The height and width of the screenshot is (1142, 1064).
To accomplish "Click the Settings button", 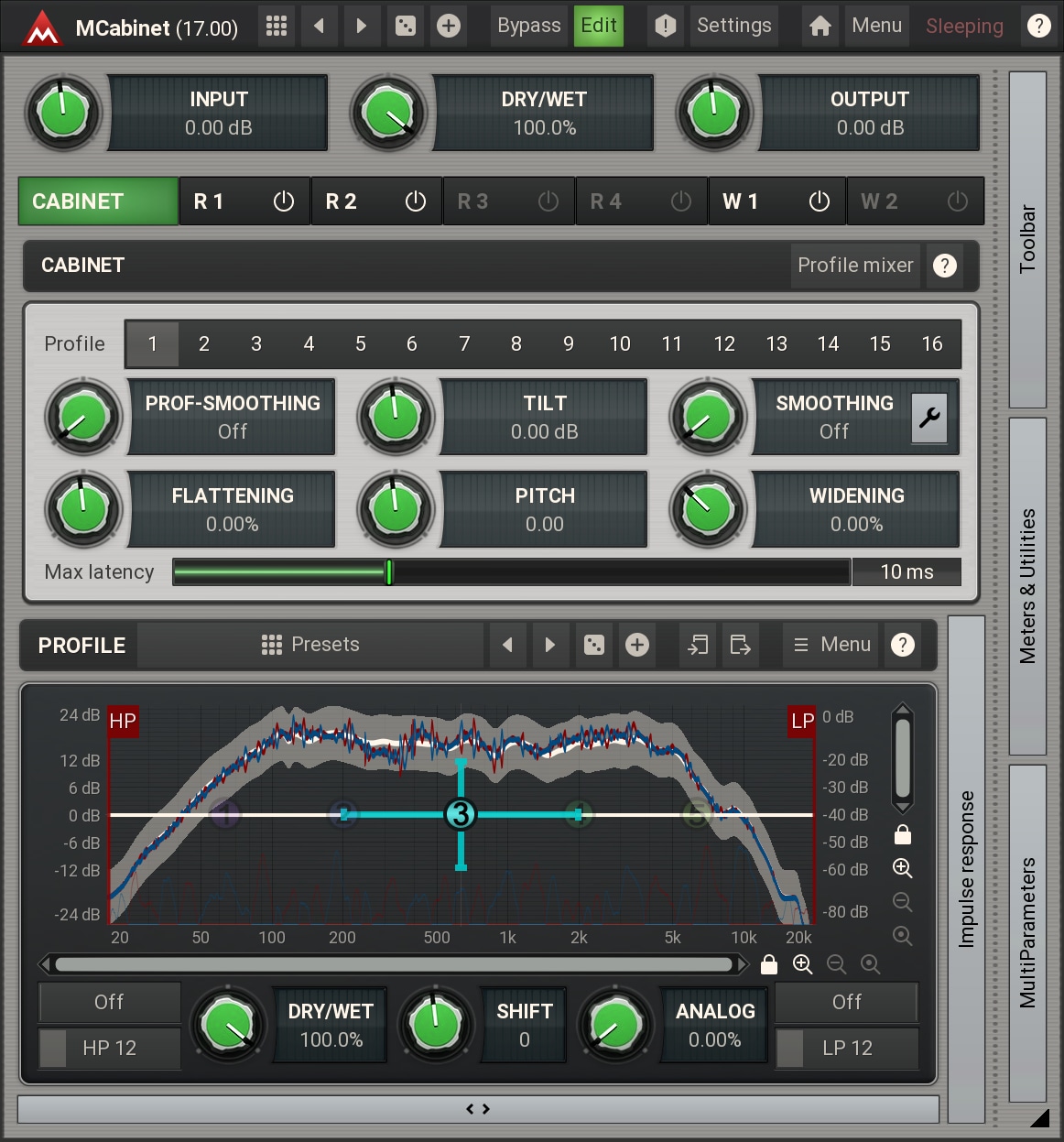I will (x=733, y=26).
